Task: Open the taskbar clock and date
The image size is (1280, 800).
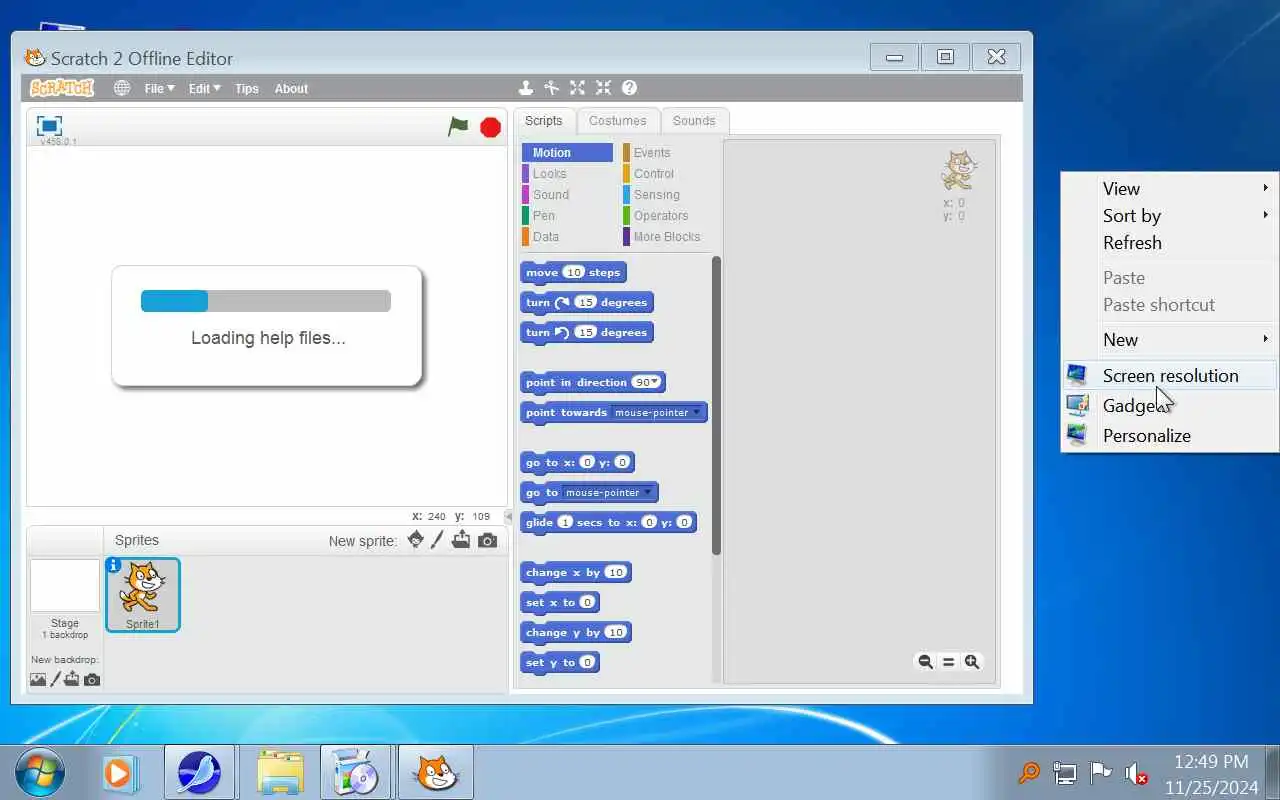Action: (x=1211, y=774)
